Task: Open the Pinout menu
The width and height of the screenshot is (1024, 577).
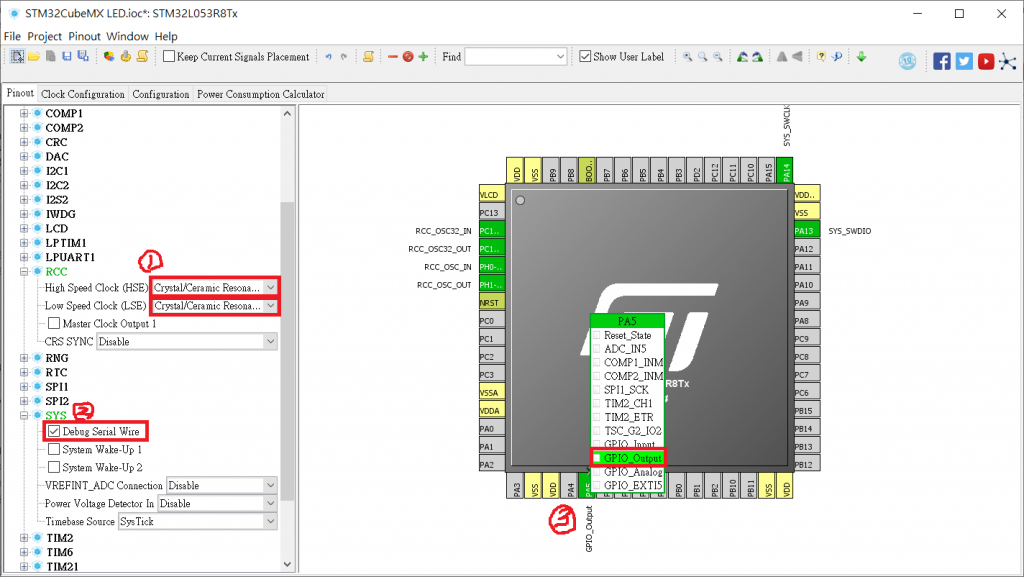Action: point(84,37)
